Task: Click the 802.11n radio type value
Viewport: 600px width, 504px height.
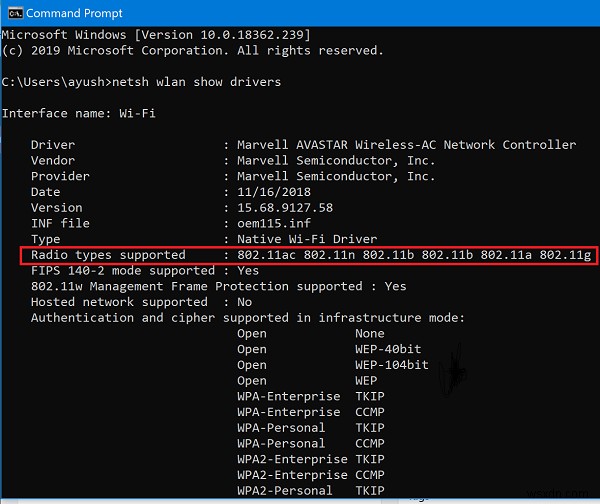Action: [x=329, y=255]
